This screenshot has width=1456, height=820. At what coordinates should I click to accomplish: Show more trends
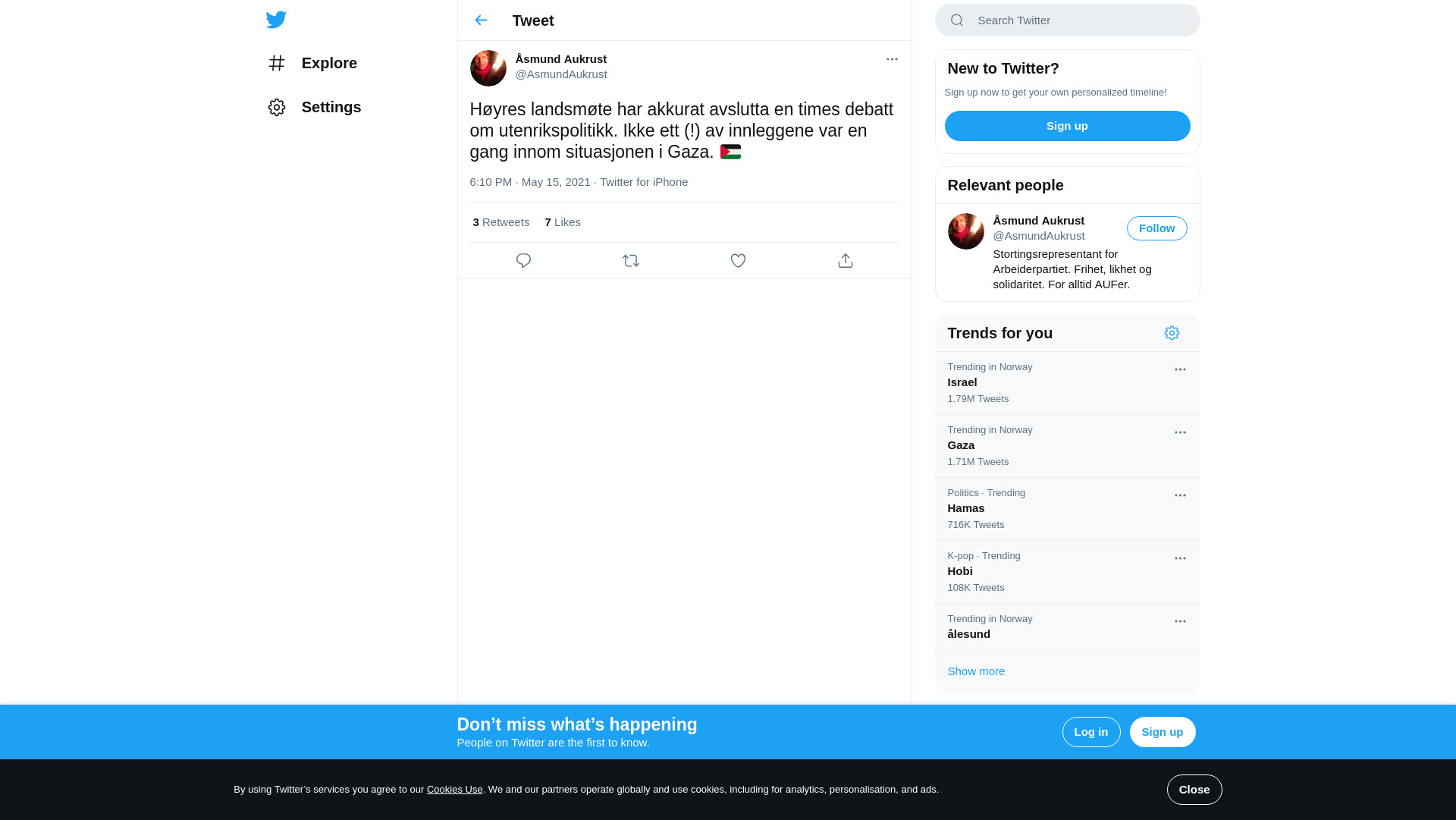[976, 671]
